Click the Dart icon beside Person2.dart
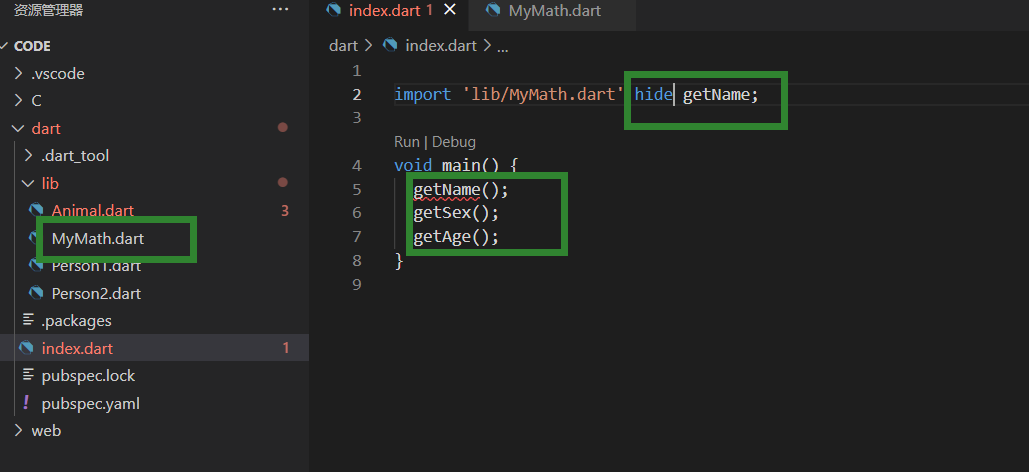Screen dimensions: 1029x472 coord(36,293)
